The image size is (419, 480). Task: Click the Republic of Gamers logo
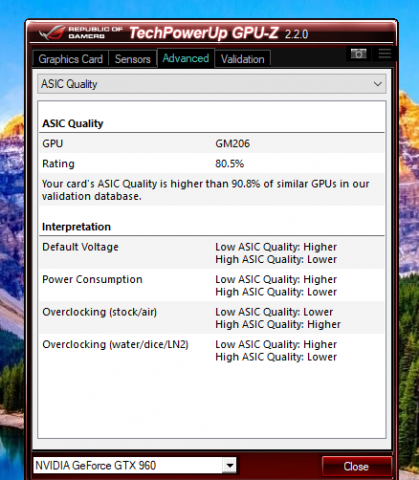(81, 33)
